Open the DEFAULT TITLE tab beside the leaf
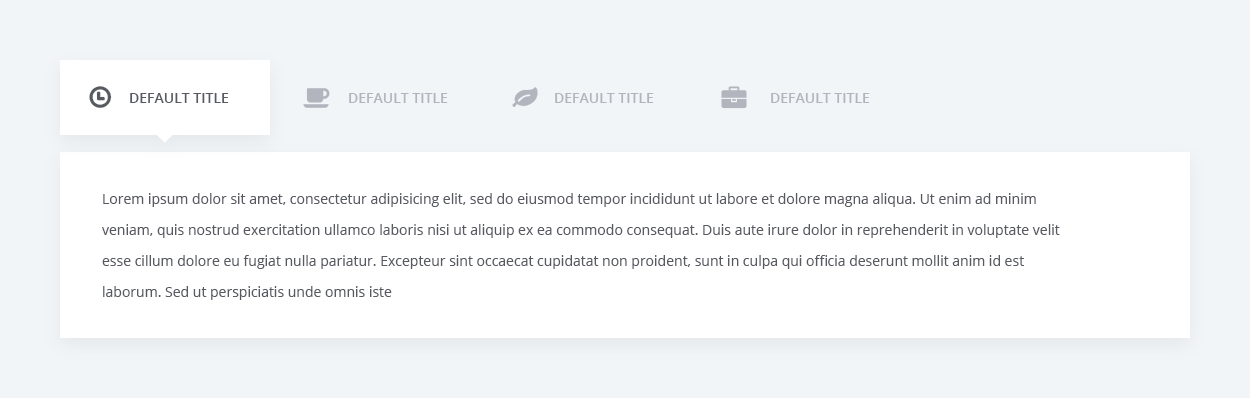The width and height of the screenshot is (1250, 398). tap(604, 98)
